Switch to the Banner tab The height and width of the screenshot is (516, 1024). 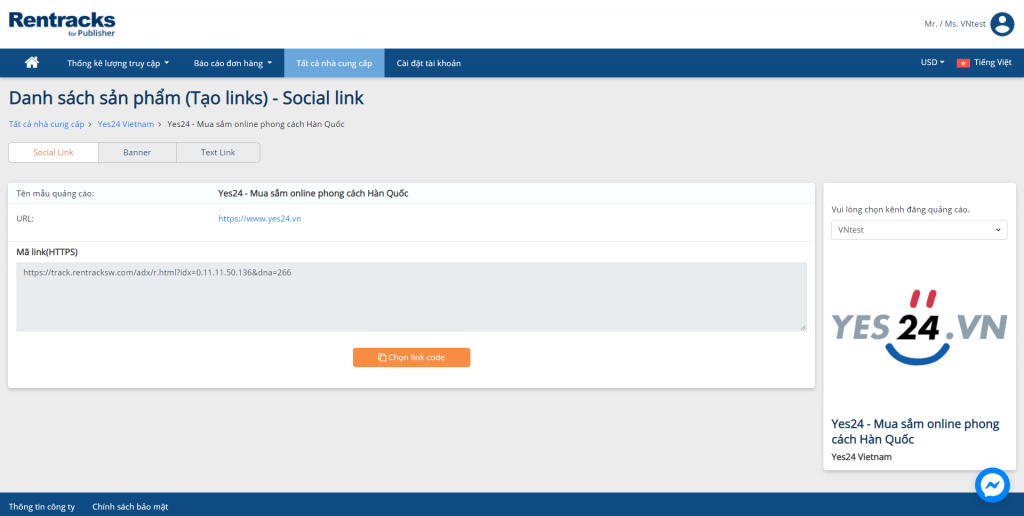coord(137,152)
